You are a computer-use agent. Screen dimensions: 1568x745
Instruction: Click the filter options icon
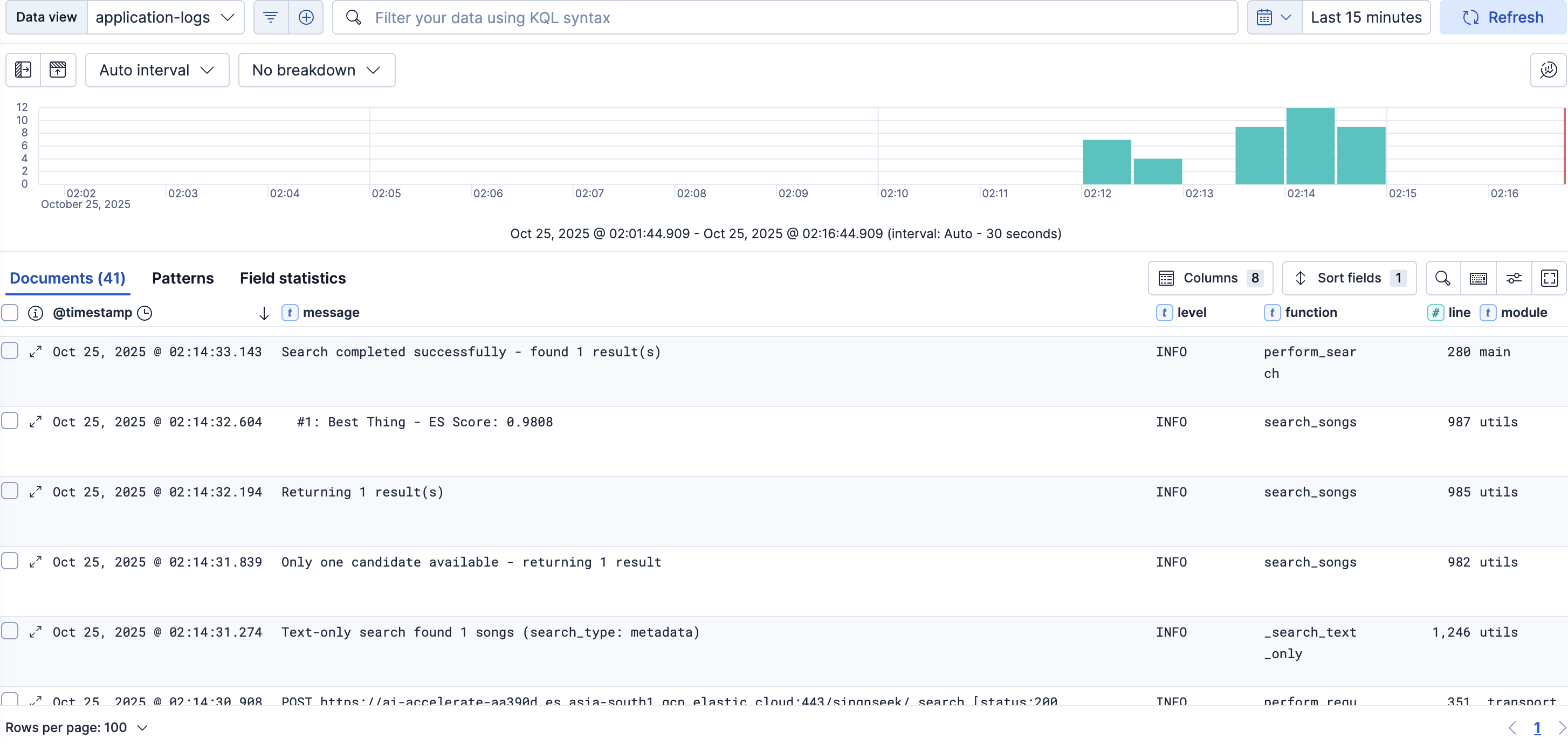(x=270, y=17)
